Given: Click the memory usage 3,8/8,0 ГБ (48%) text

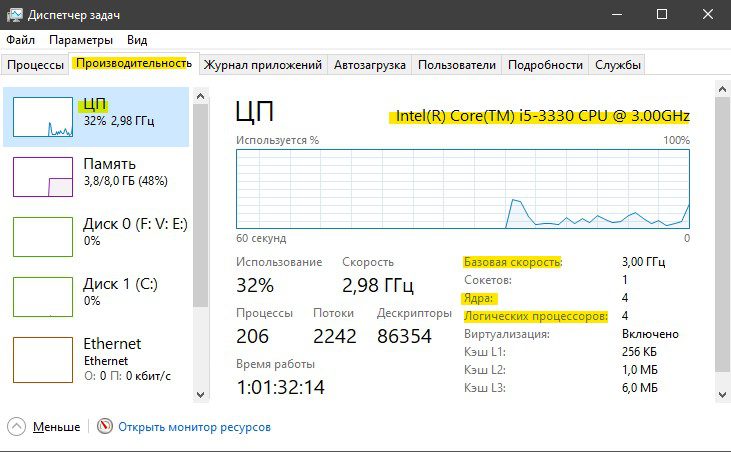Looking at the screenshot, I should 126,181.
